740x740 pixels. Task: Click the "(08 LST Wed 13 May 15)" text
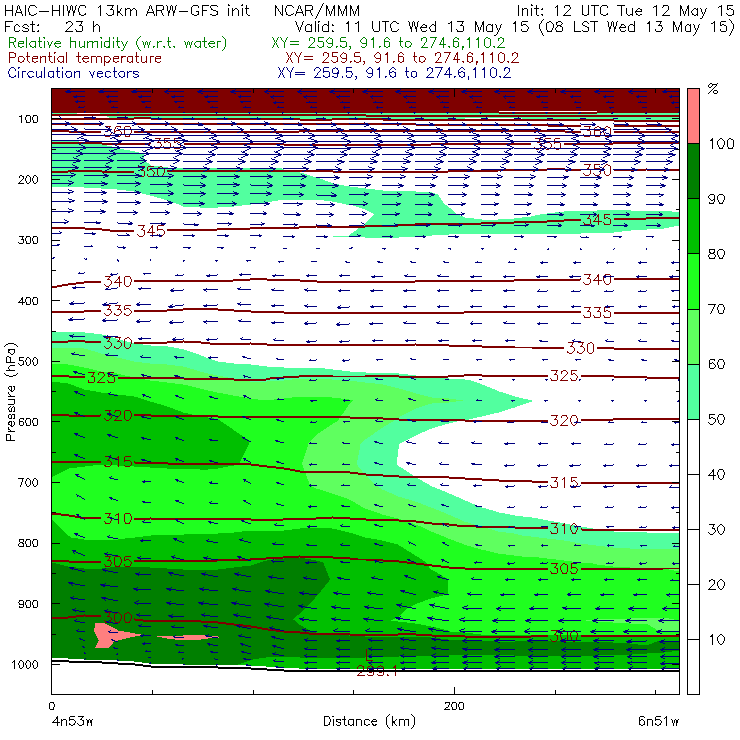coord(637,26)
